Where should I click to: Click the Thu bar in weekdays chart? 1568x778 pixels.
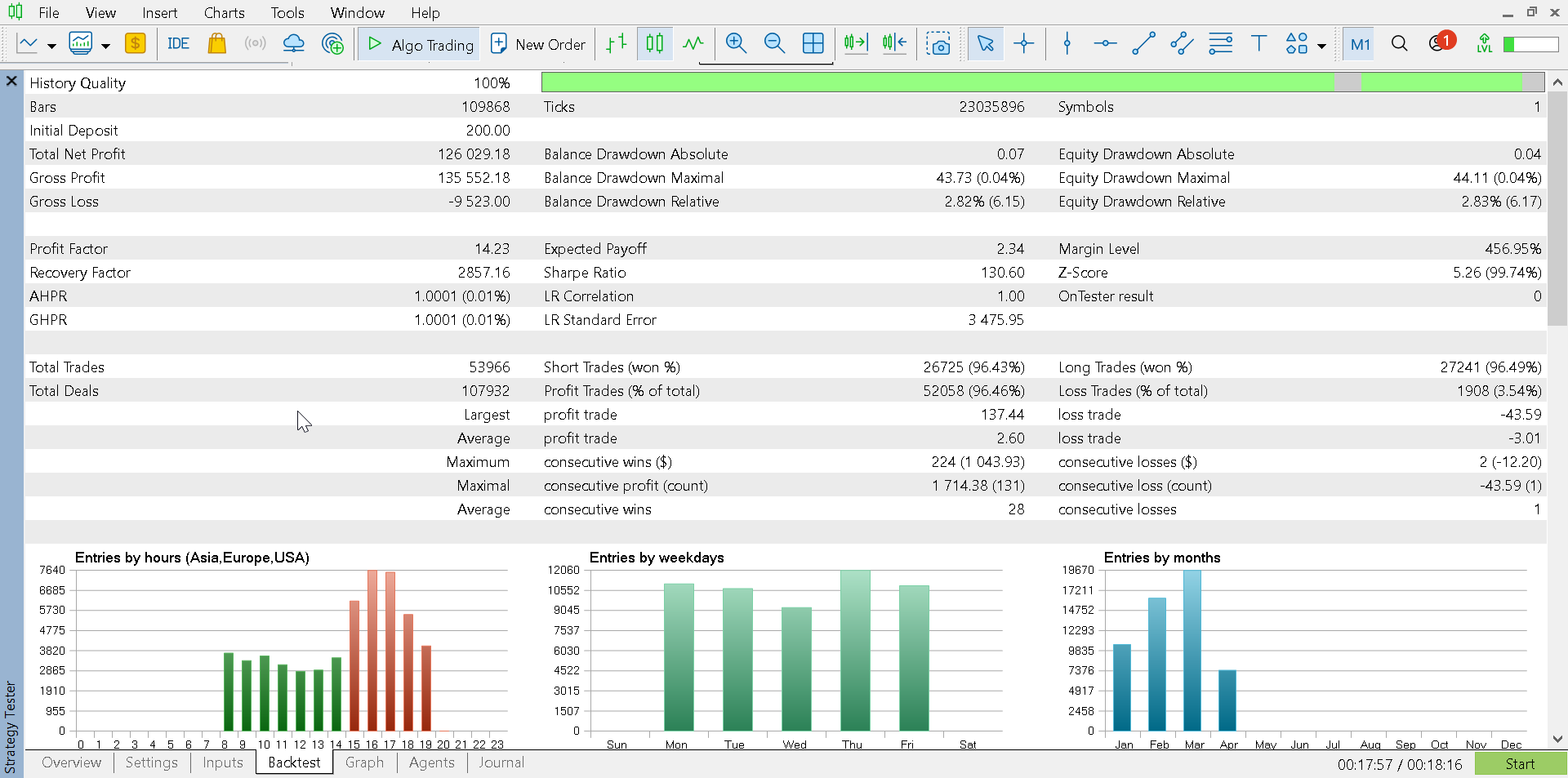pyautogui.click(x=855, y=651)
